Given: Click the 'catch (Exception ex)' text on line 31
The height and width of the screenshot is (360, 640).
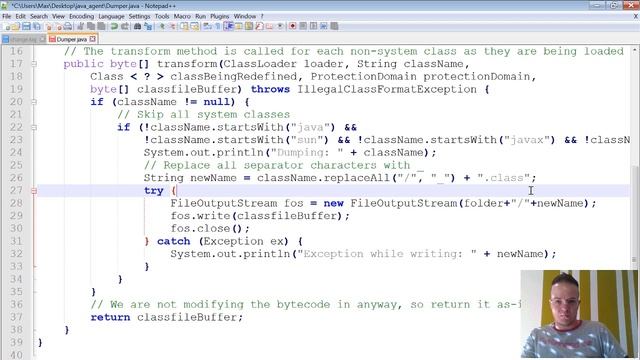Looking at the screenshot, I should coord(223,241).
